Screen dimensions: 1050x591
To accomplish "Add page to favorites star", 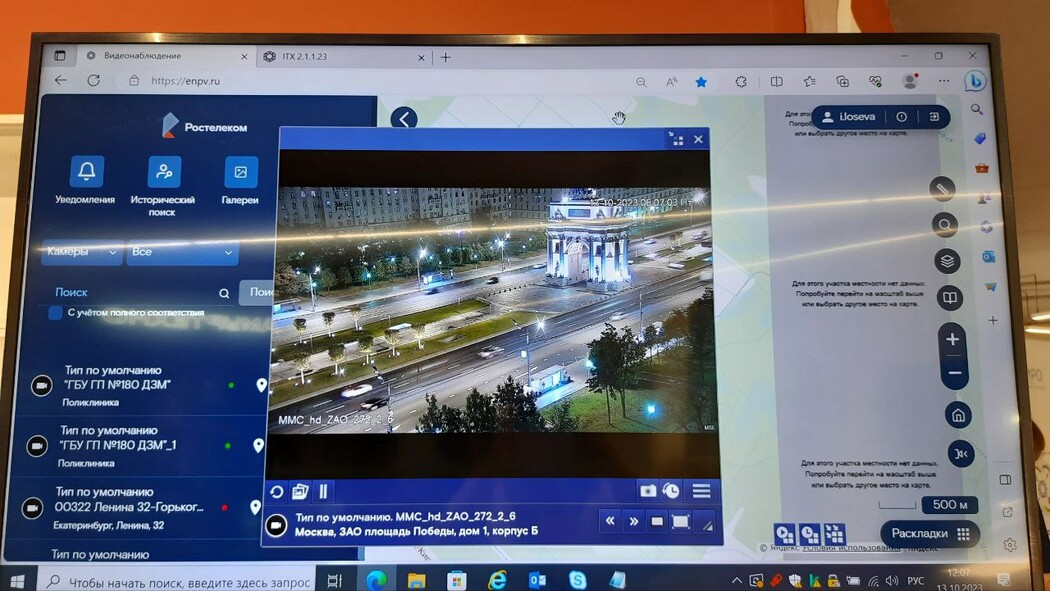I will click(x=700, y=82).
